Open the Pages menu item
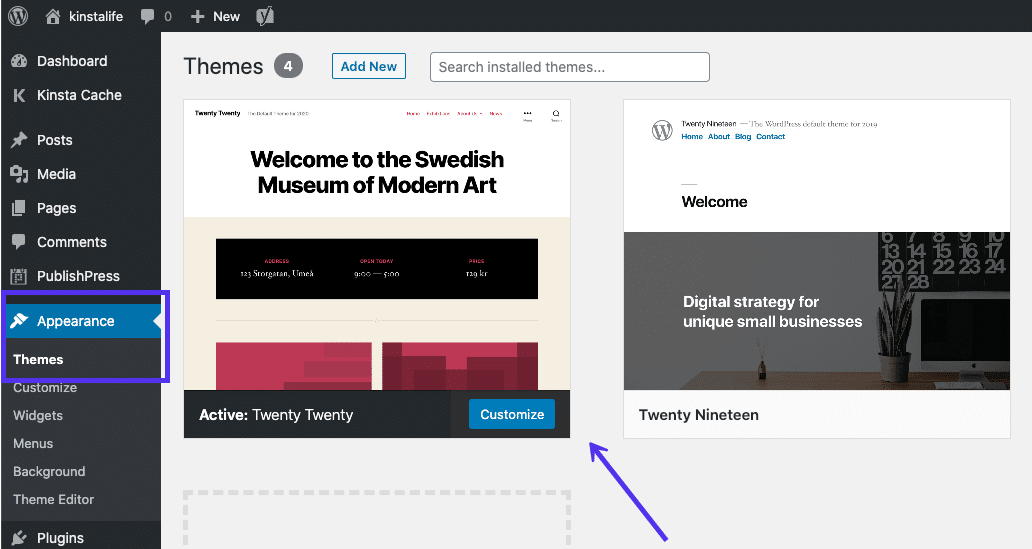1032x549 pixels. click(56, 208)
